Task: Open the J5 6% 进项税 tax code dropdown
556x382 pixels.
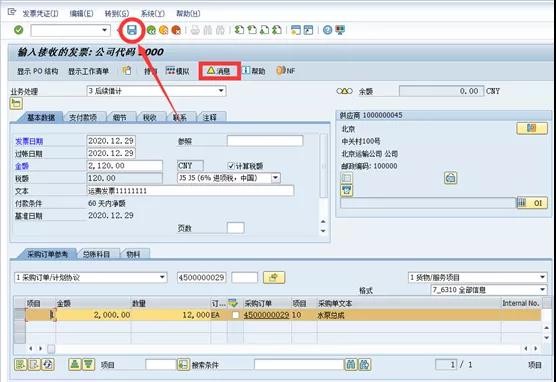Action: (276, 178)
